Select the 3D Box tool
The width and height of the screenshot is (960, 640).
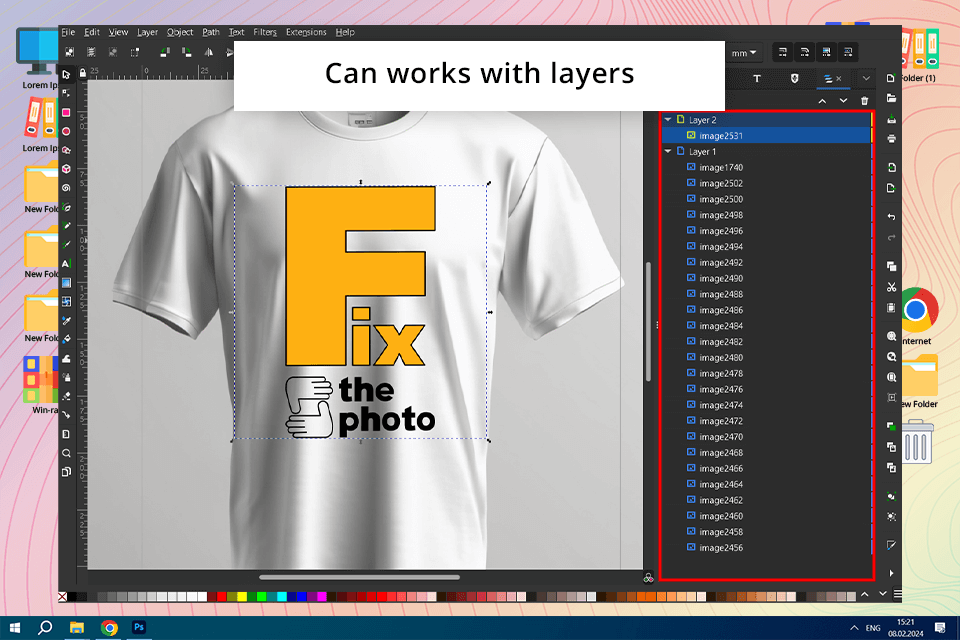click(x=66, y=169)
